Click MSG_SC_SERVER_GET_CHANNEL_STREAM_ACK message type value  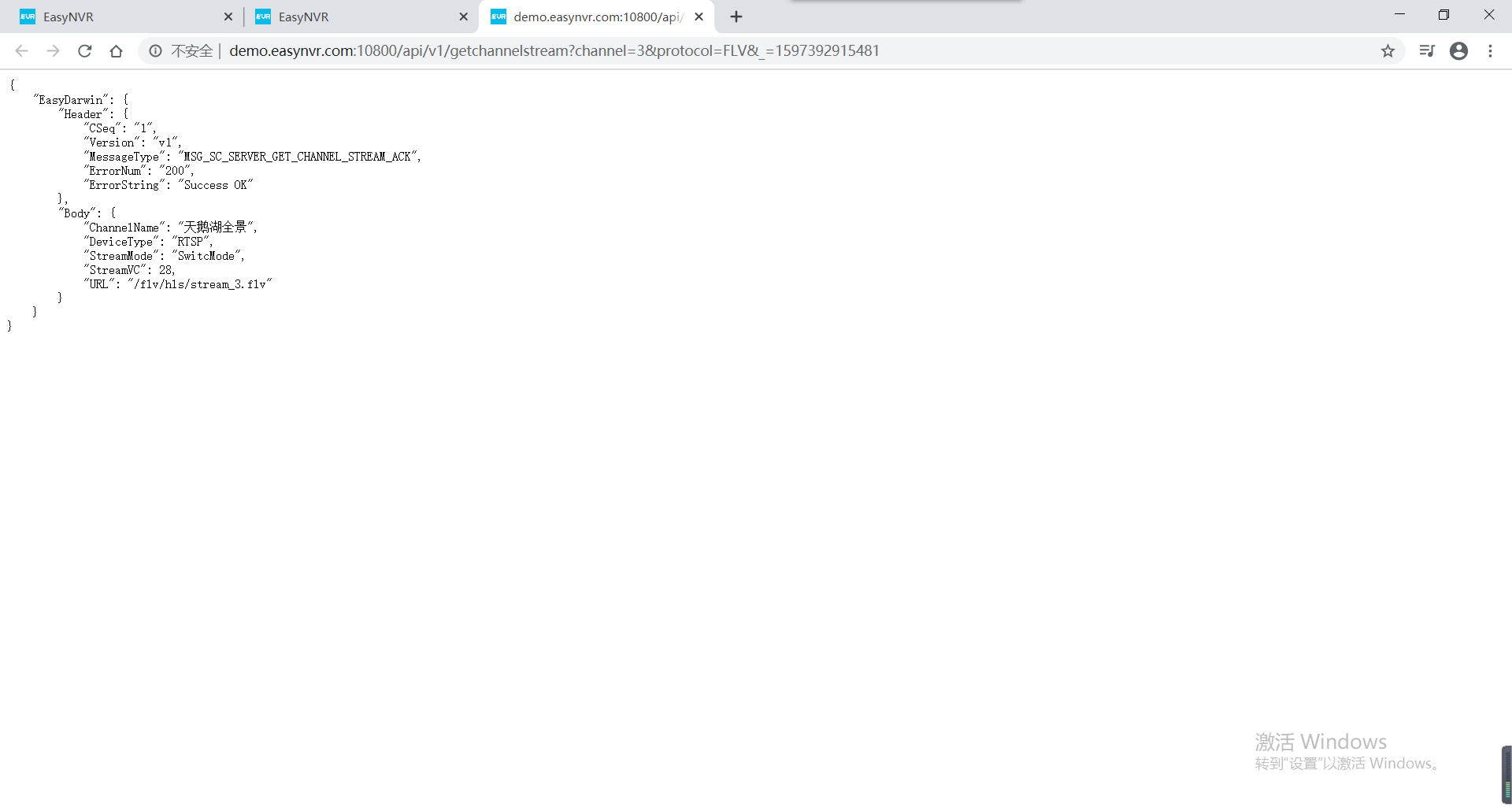pyautogui.click(x=298, y=157)
